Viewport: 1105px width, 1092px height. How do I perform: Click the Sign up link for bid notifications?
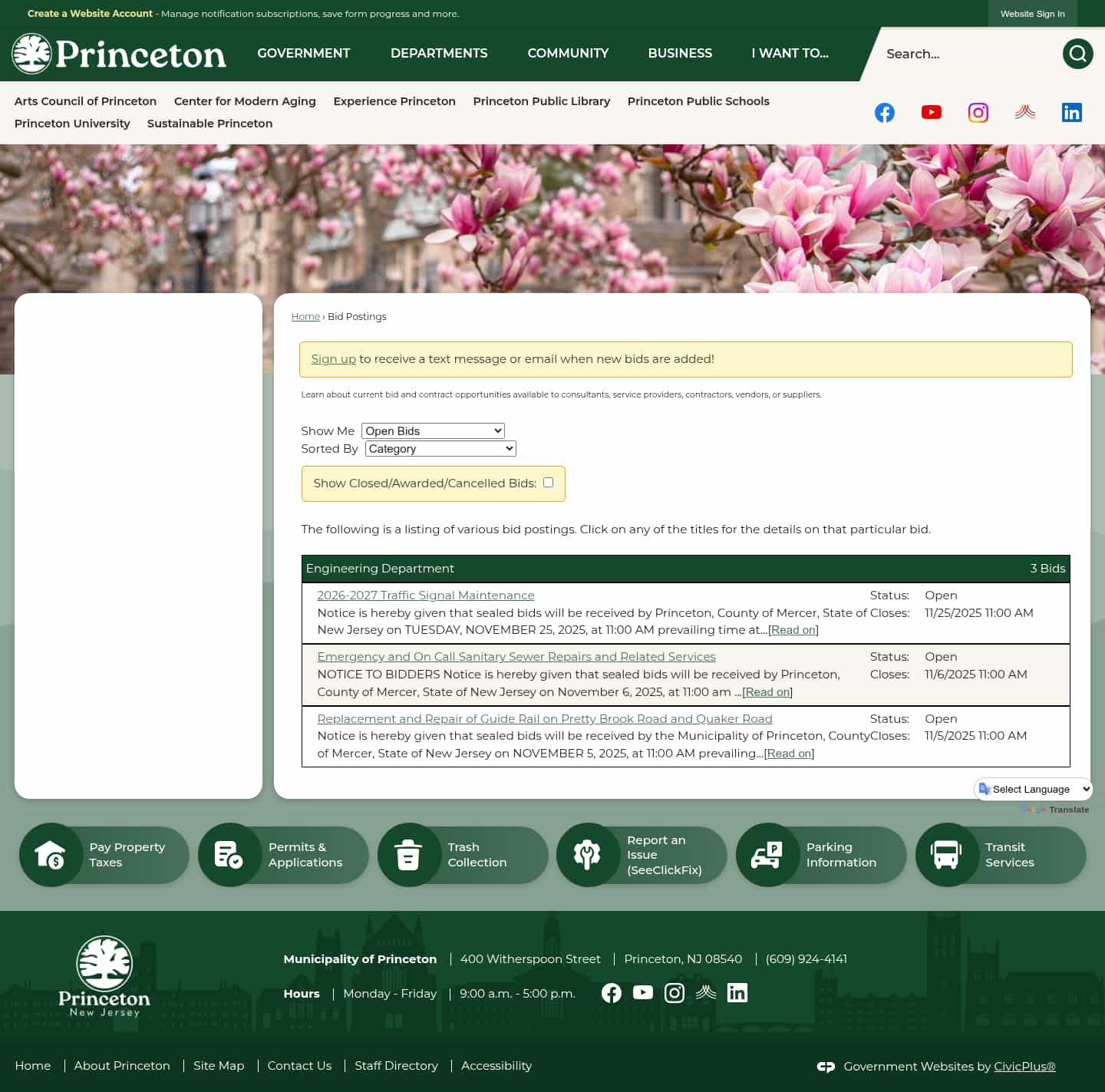[333, 358]
